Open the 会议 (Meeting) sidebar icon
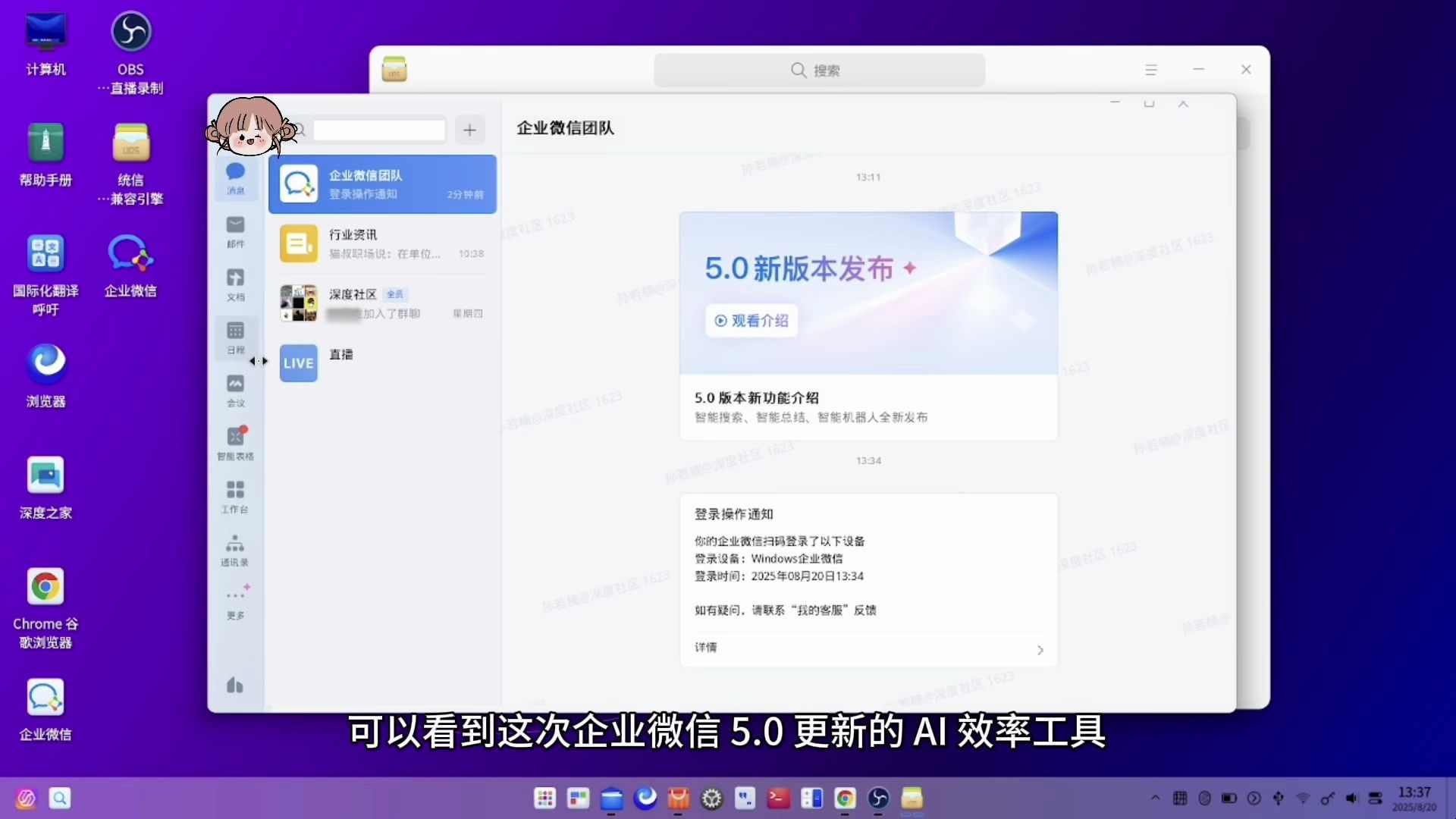Viewport: 1456px width, 819px height. [x=236, y=391]
